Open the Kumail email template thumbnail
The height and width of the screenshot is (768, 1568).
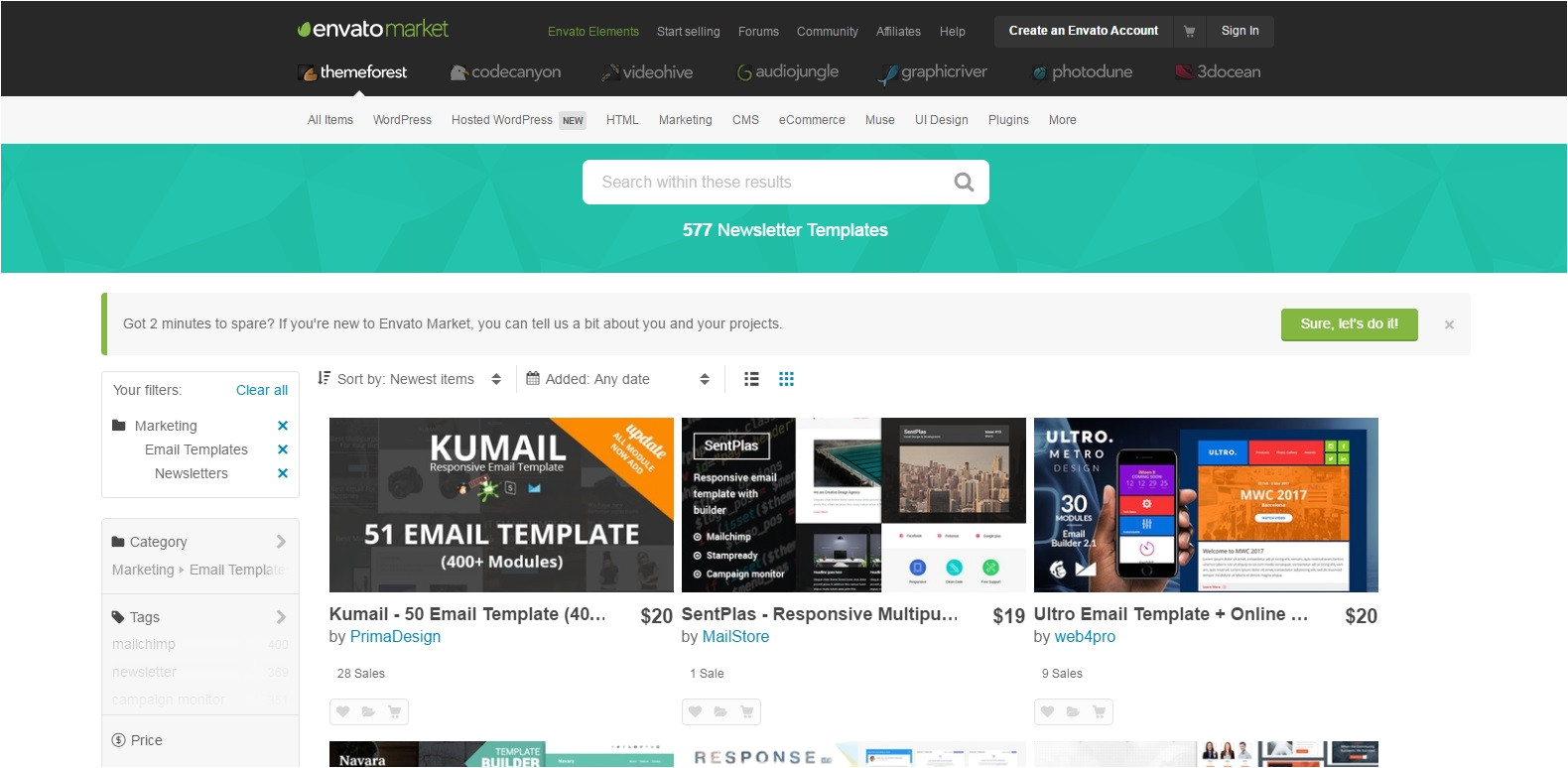click(501, 505)
